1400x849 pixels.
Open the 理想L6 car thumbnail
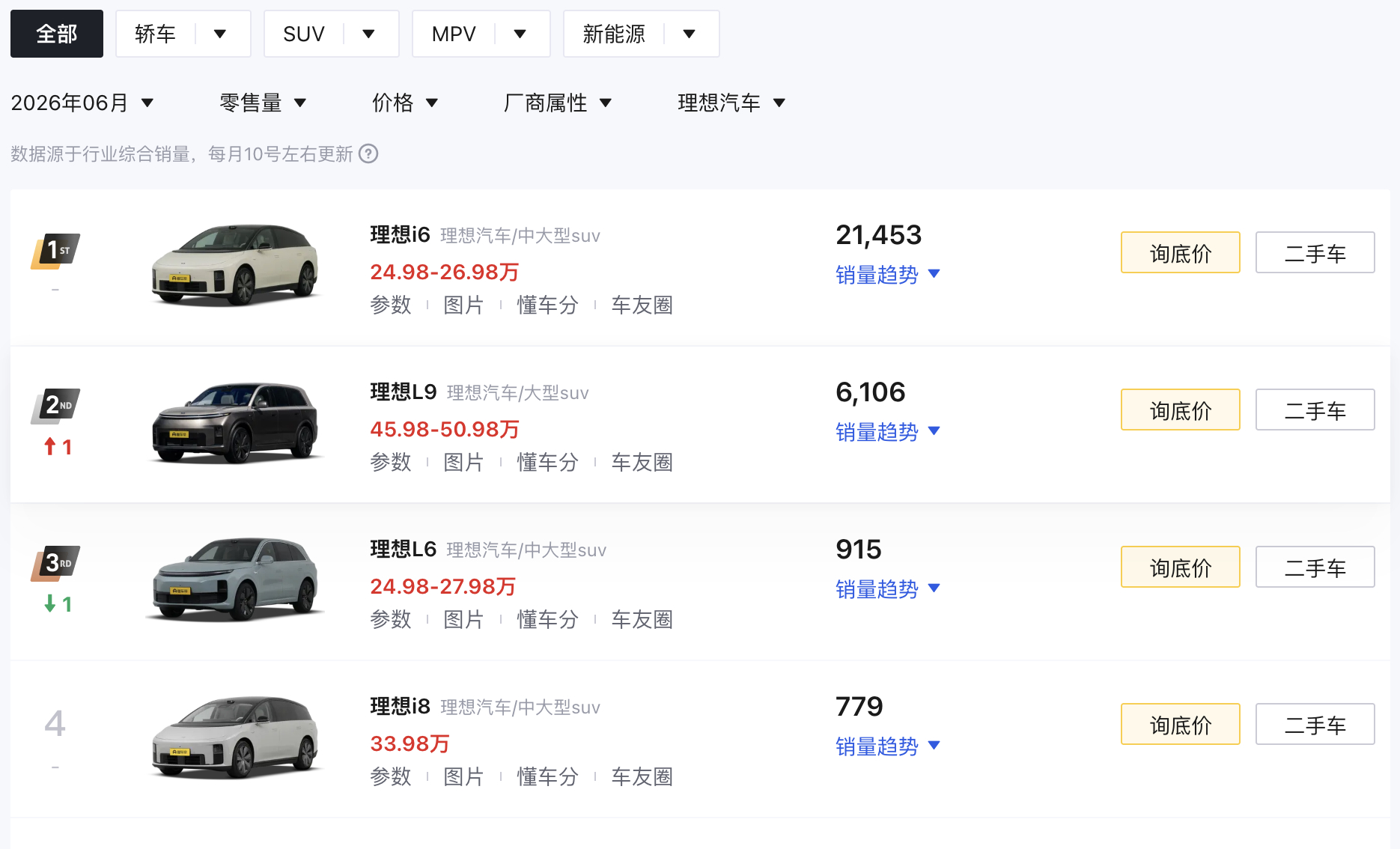coord(236,579)
